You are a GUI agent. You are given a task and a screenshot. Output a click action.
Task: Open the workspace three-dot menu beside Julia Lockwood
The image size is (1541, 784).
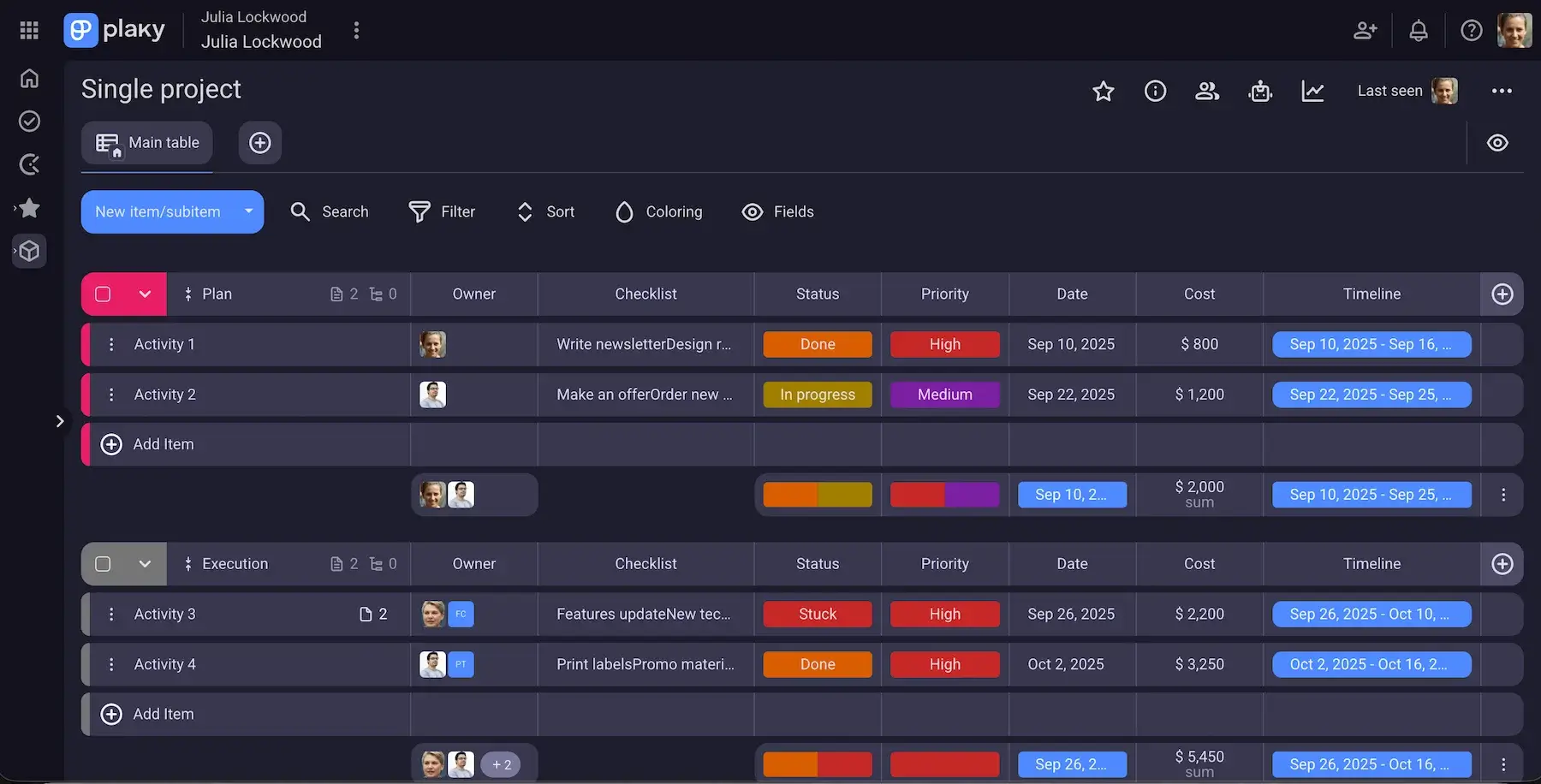click(x=356, y=29)
